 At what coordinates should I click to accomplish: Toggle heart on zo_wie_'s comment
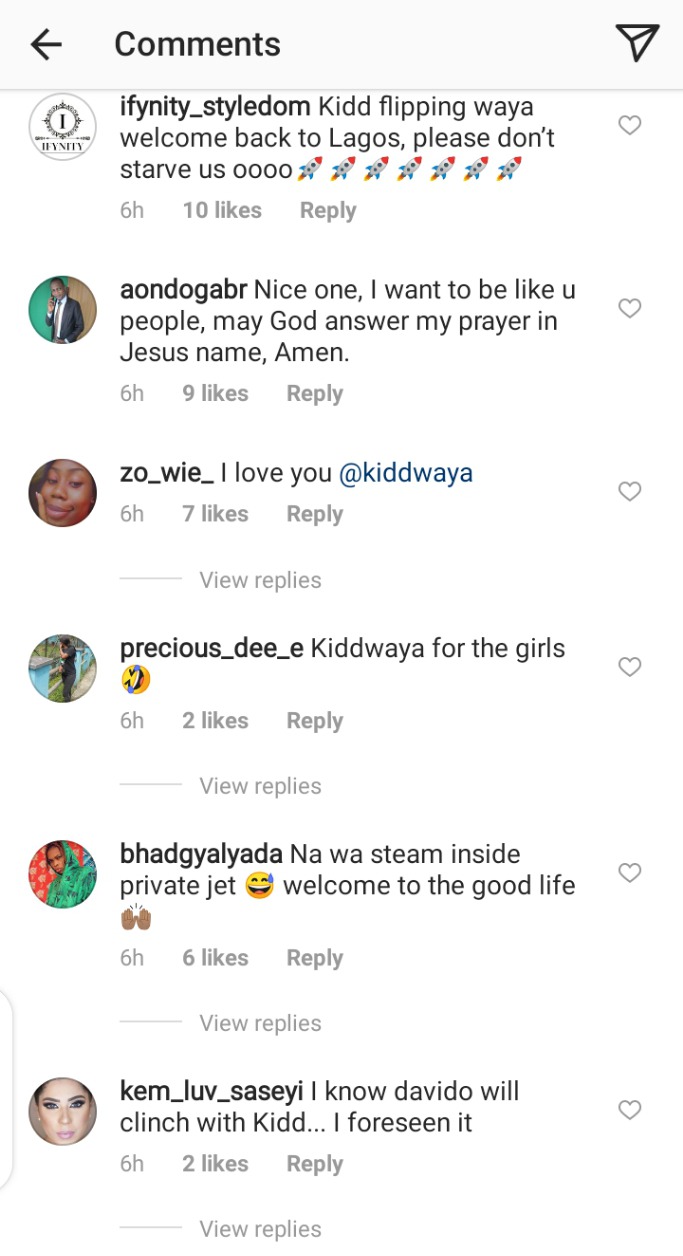(x=629, y=491)
